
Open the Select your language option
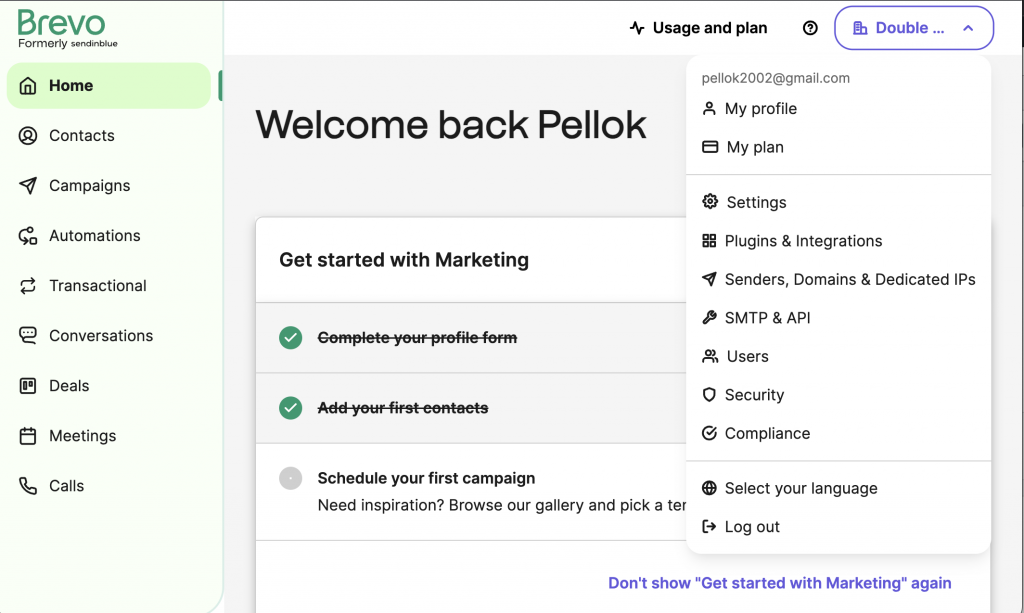point(800,489)
